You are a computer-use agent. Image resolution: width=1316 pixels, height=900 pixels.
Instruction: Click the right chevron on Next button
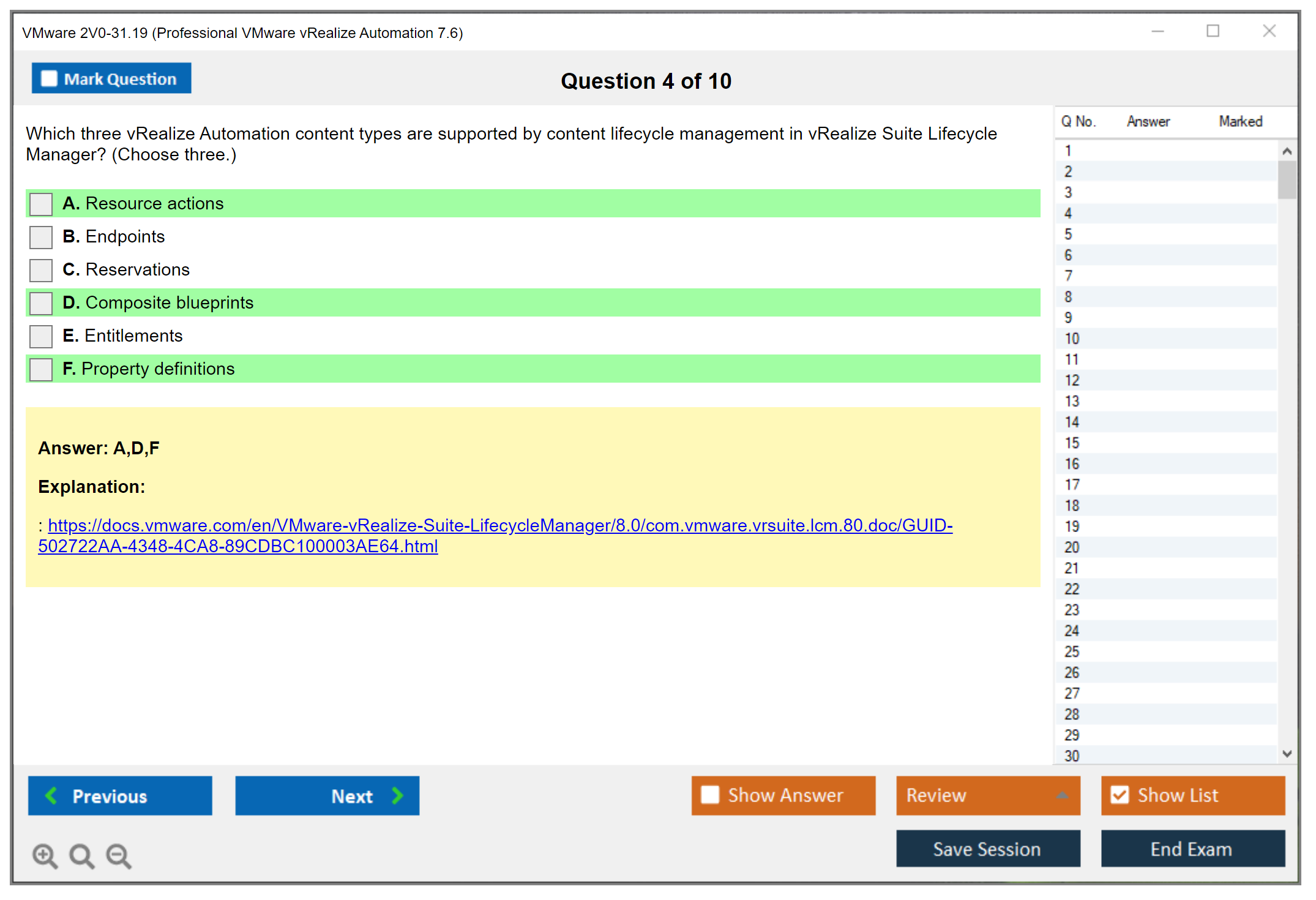coord(397,795)
